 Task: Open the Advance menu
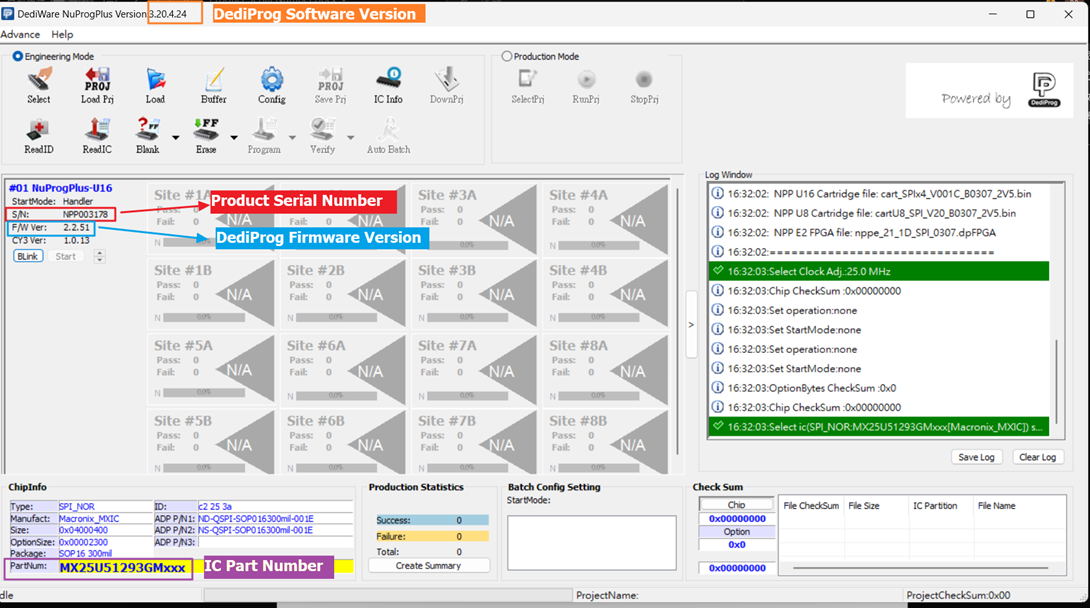tap(20, 34)
